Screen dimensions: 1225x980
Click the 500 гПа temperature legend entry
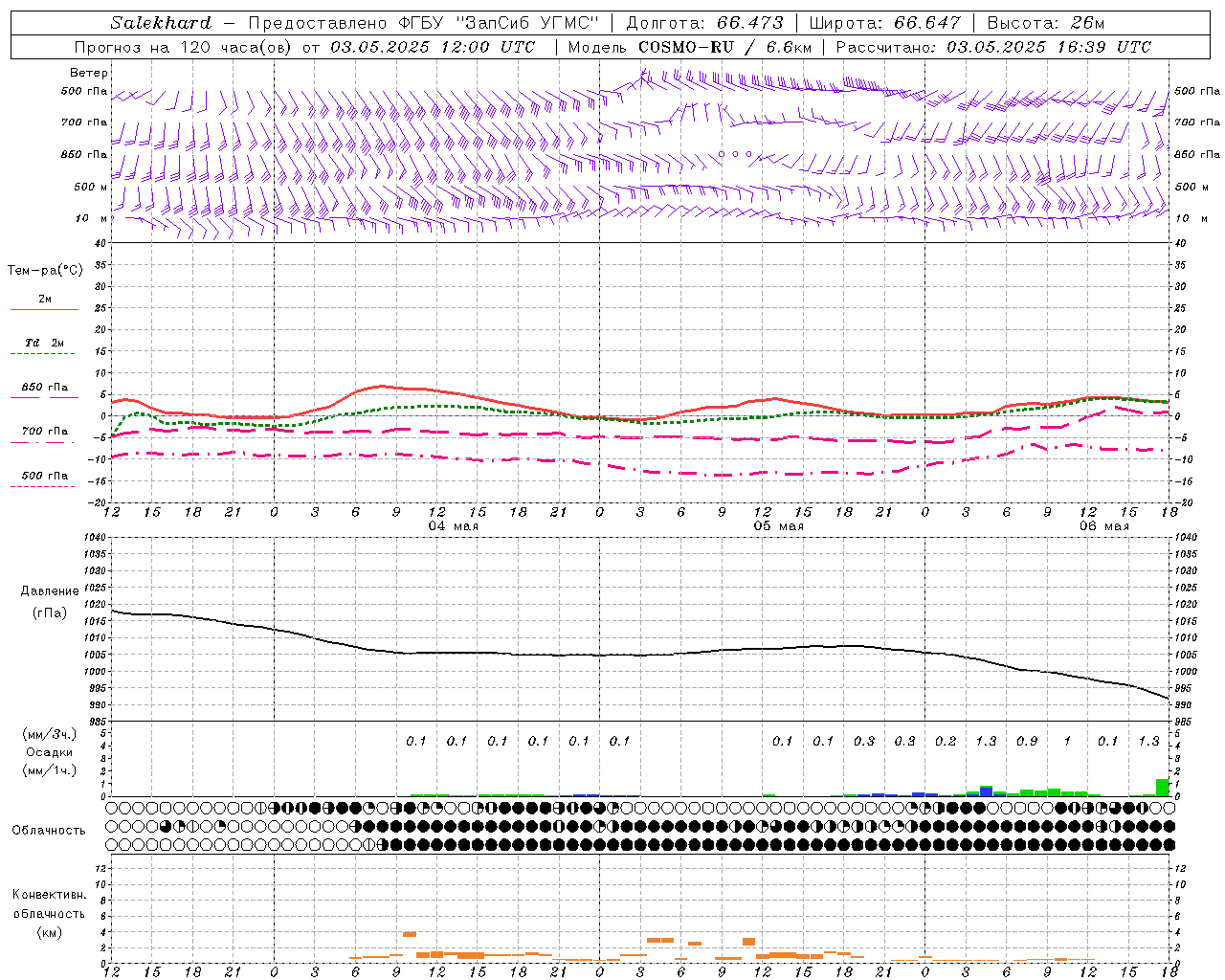coord(44,476)
